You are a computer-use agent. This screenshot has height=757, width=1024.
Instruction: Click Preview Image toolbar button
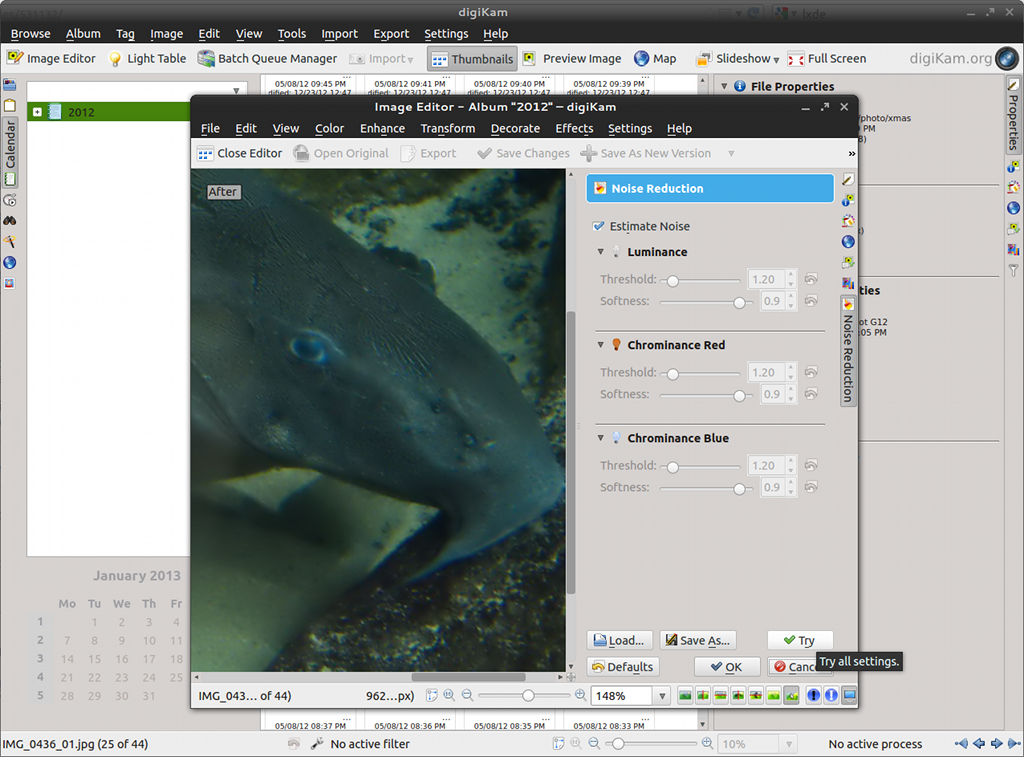pos(572,59)
